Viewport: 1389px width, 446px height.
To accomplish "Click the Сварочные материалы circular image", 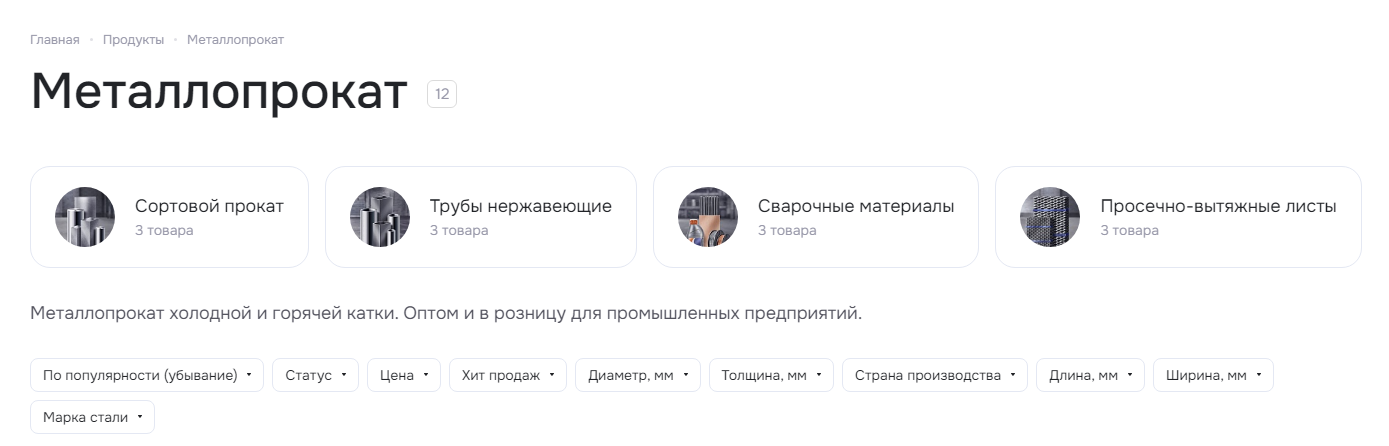I will tap(708, 217).
